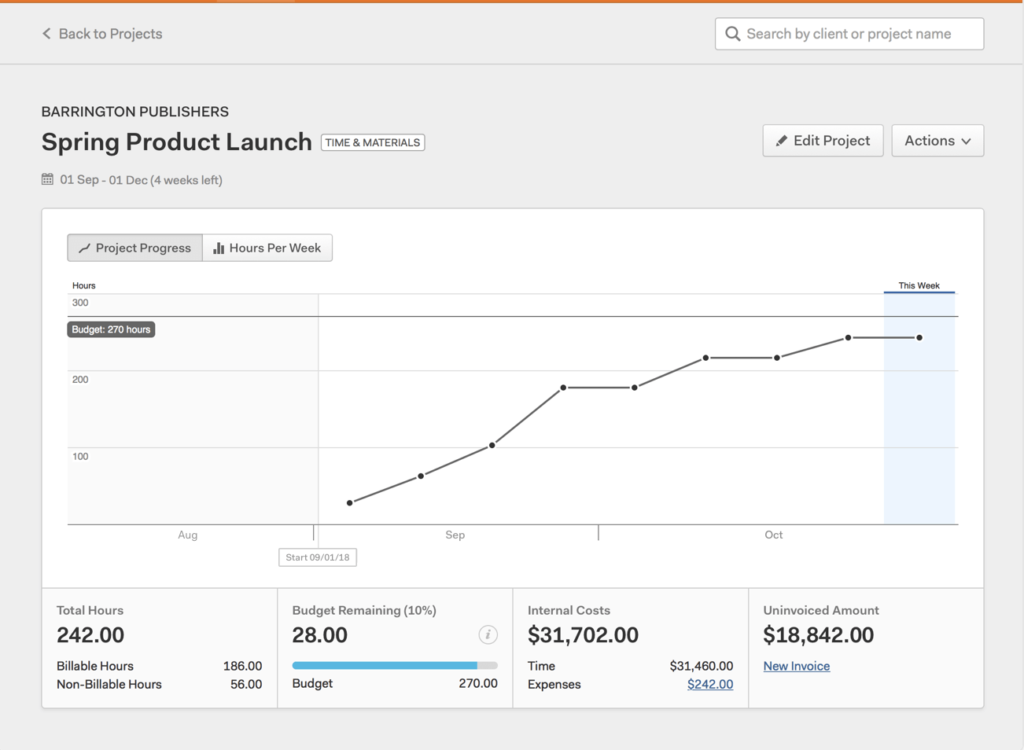The height and width of the screenshot is (750, 1024).
Task: Click the 200 hours axis label
Action: (x=80, y=380)
